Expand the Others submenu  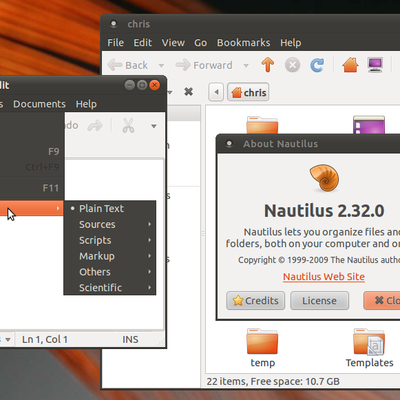click(110, 272)
